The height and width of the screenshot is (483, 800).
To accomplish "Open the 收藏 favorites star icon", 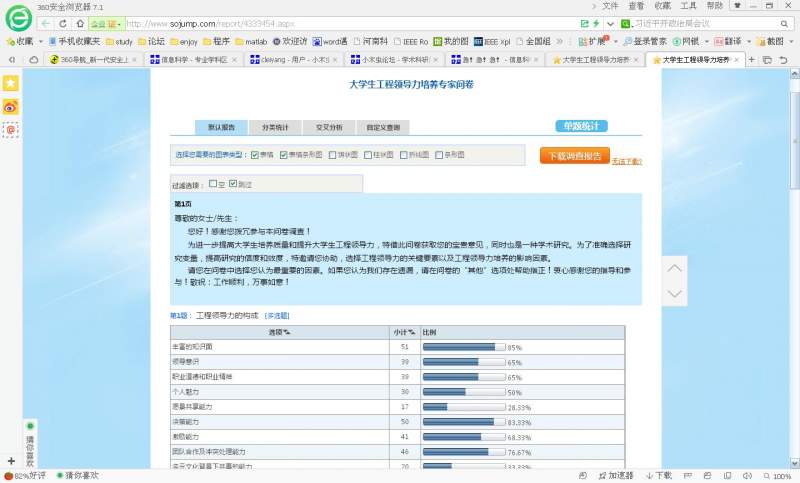I will coord(10,41).
